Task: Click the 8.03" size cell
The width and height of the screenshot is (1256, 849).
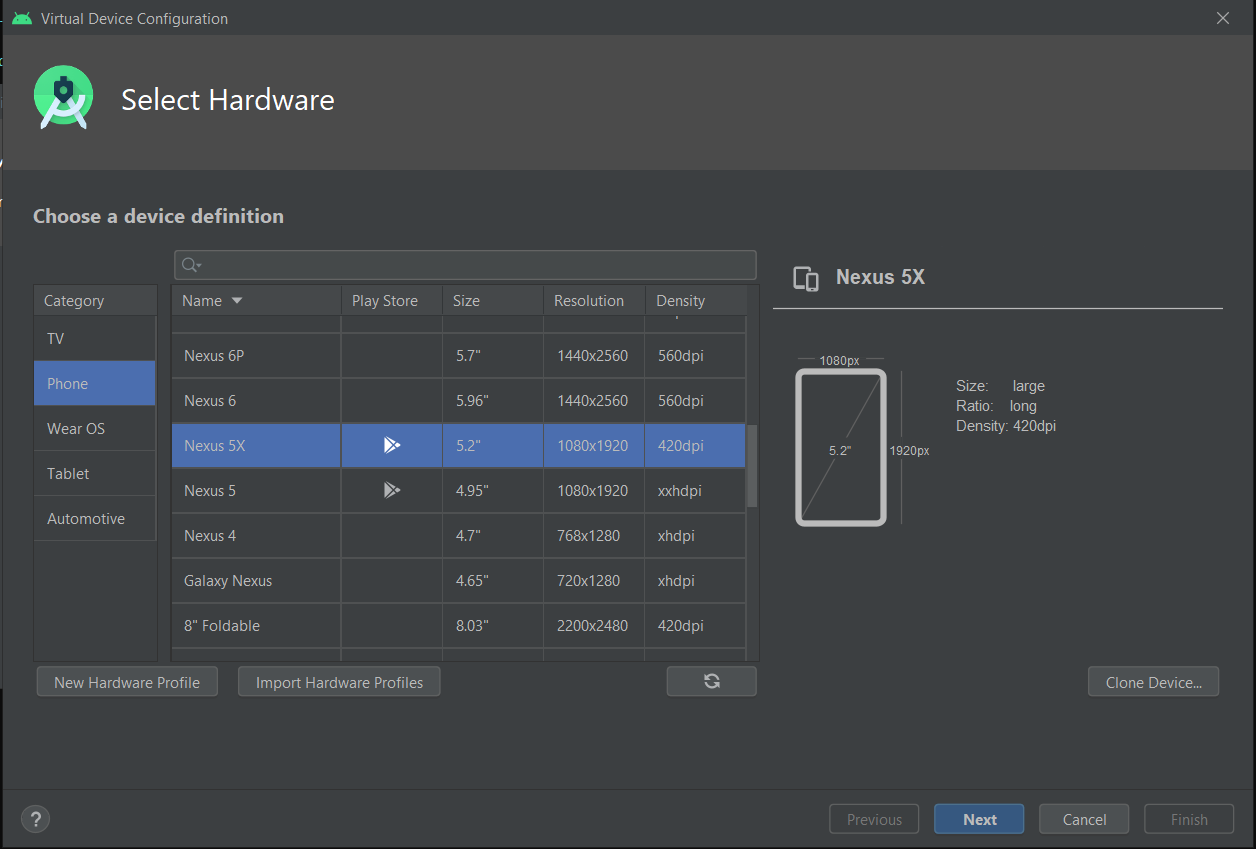Action: (x=493, y=625)
